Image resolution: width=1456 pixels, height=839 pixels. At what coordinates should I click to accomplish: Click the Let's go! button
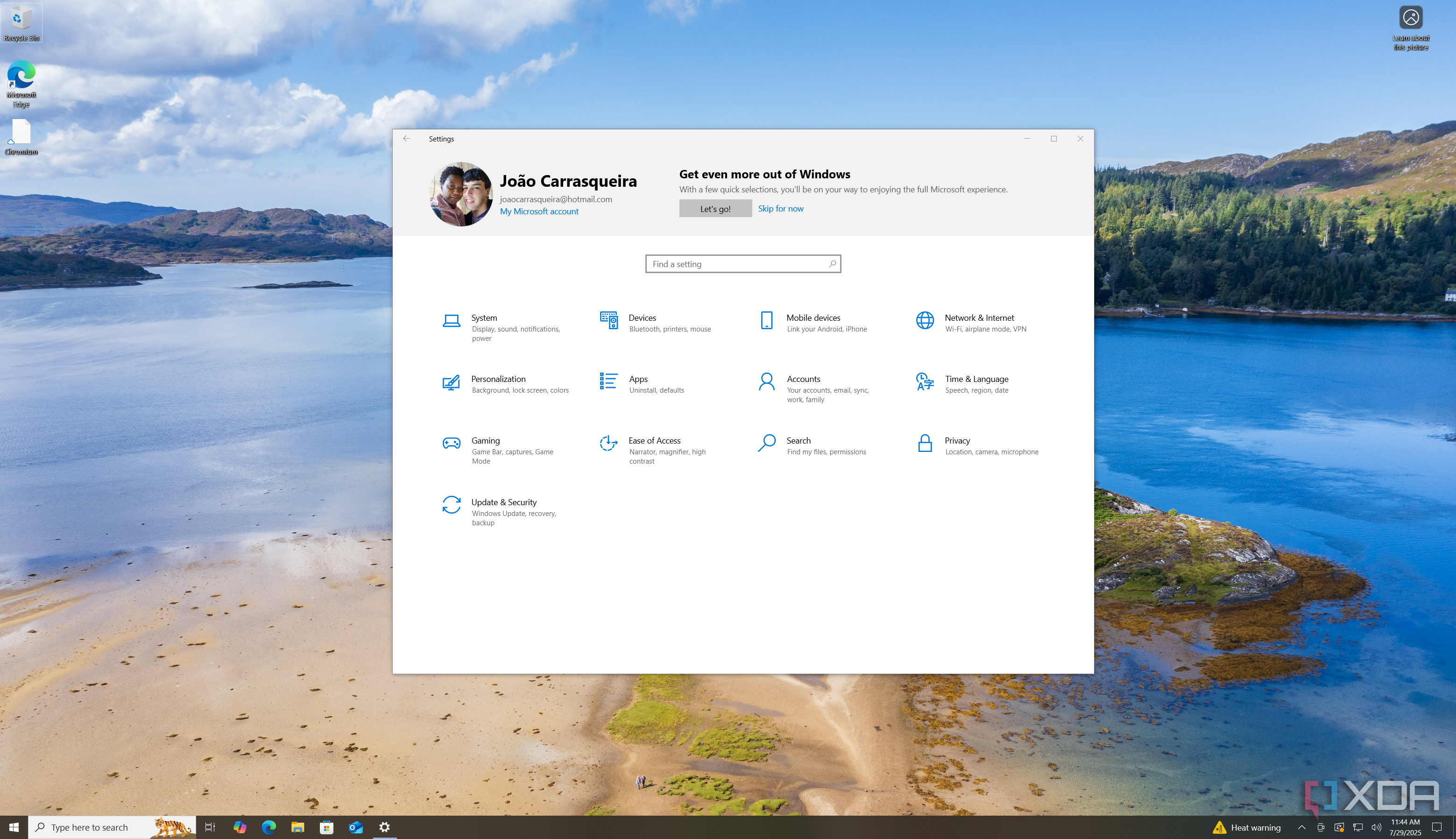point(715,209)
